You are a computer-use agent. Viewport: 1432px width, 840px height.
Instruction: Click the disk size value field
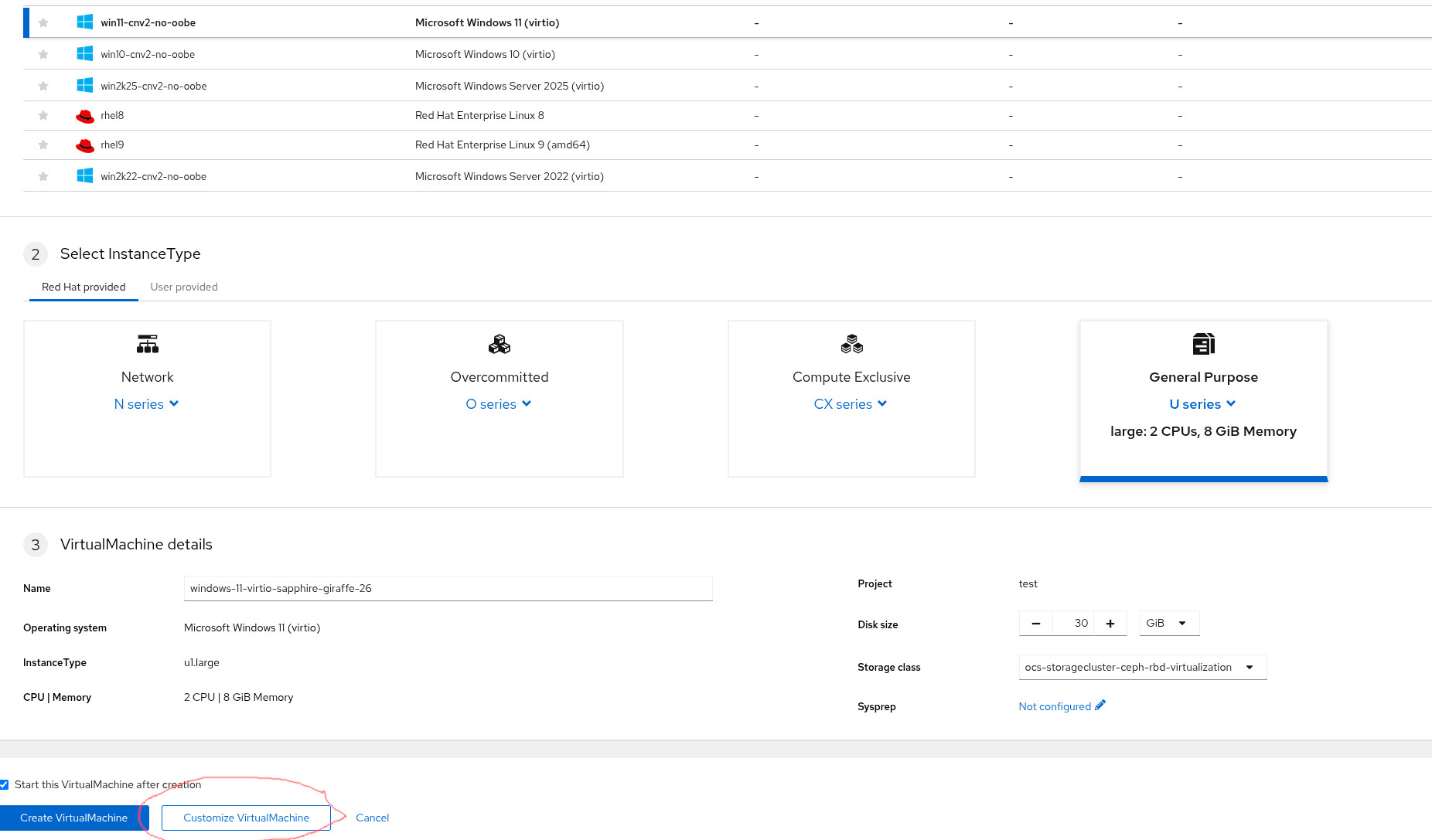[1073, 623]
